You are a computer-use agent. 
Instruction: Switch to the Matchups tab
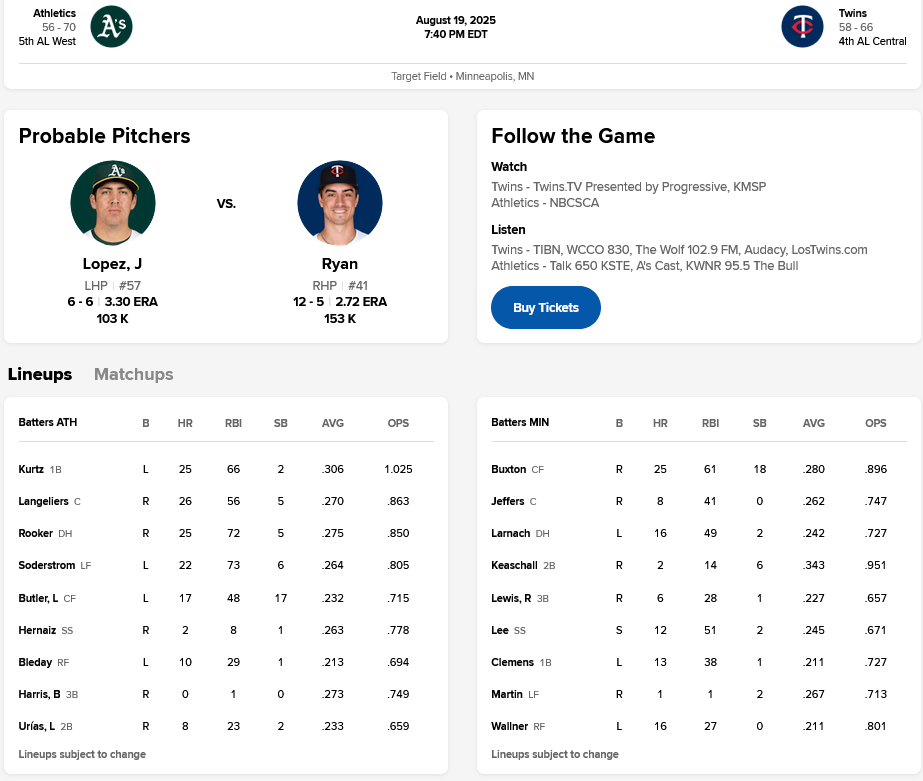(133, 374)
